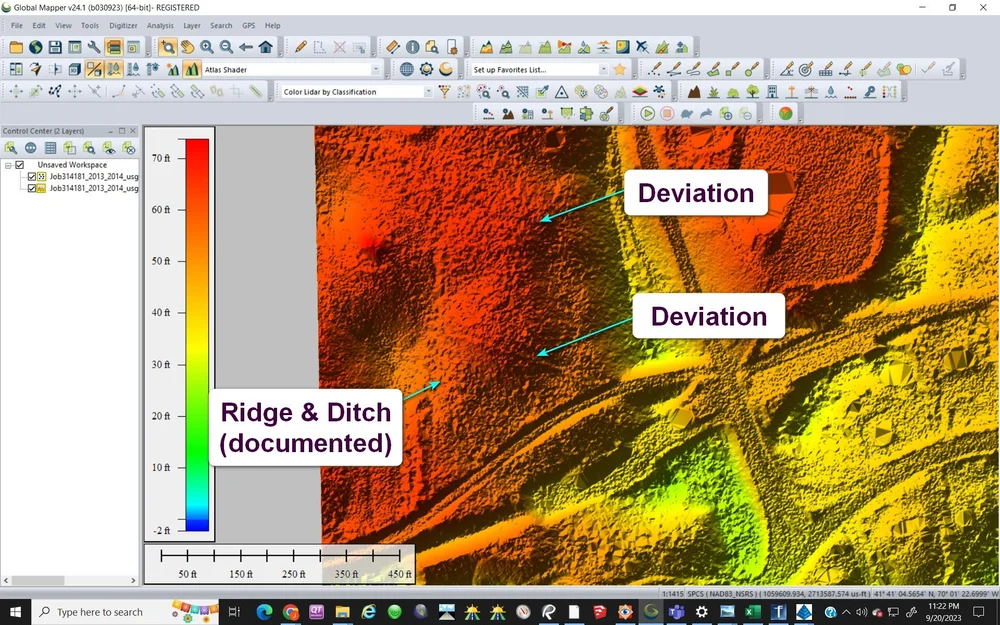This screenshot has width=1000, height=625.
Task: Click the Open Data File folder icon
Action: (16, 47)
